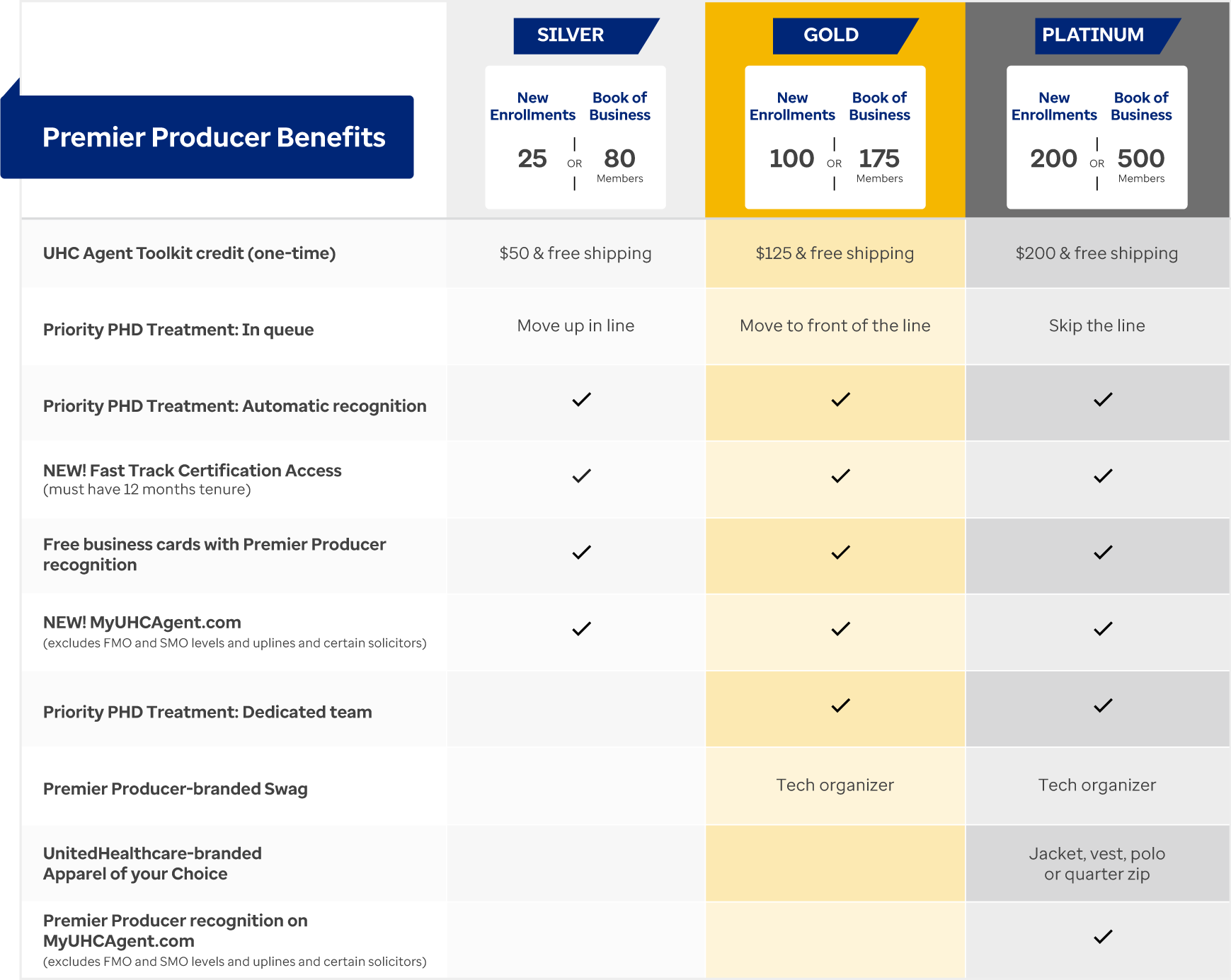Viewport: 1231px width, 980px height.
Task: Click the '$200 & free shipping' cell
Action: point(1097,253)
